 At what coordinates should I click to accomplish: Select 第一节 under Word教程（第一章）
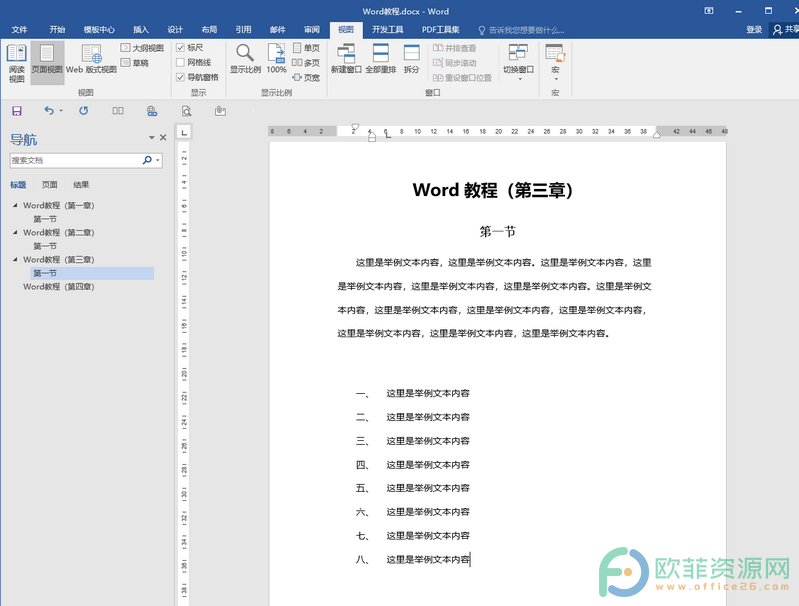click(45, 219)
